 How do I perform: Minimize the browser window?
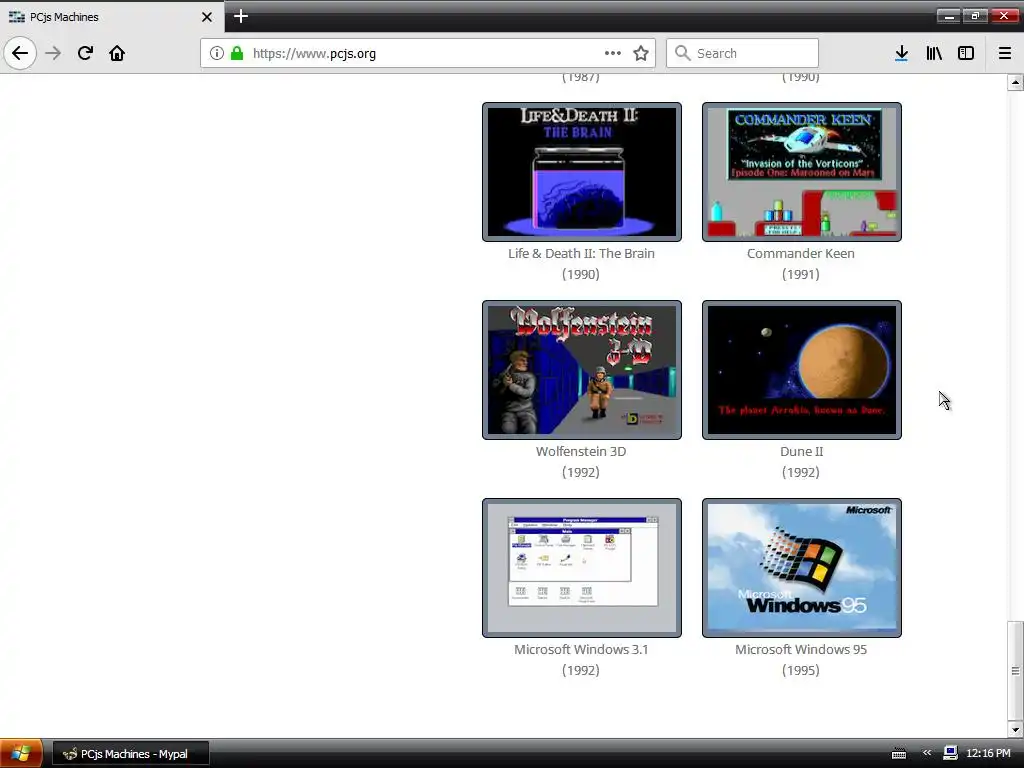pyautogui.click(x=949, y=16)
